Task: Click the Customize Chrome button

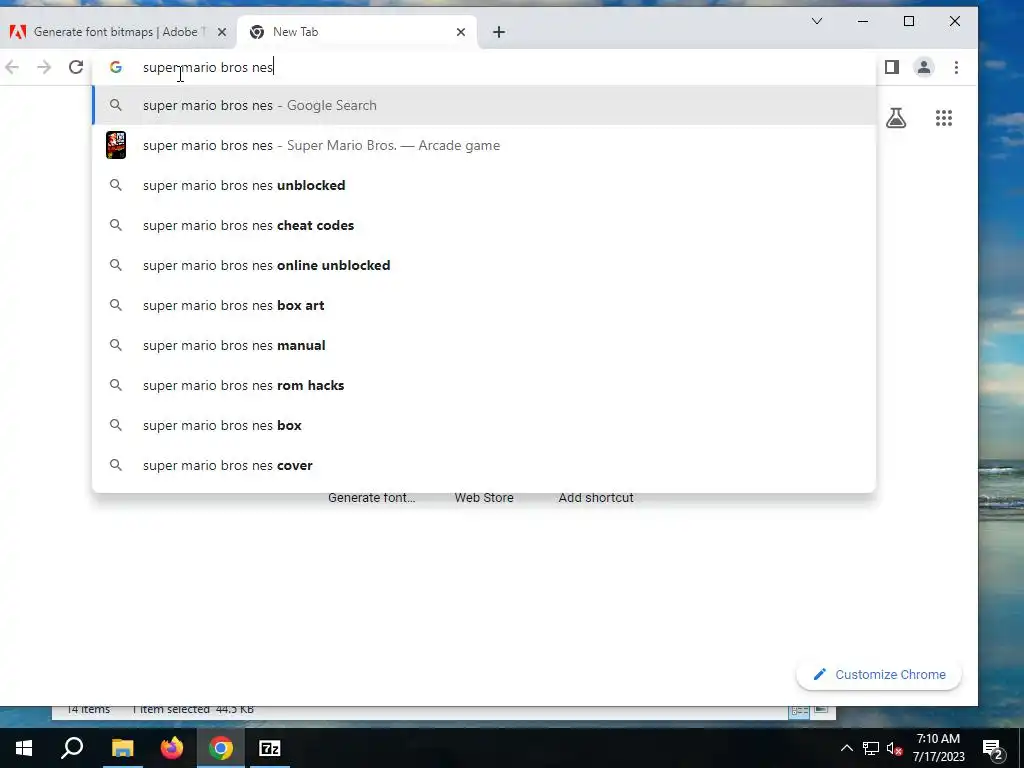Action: click(879, 675)
